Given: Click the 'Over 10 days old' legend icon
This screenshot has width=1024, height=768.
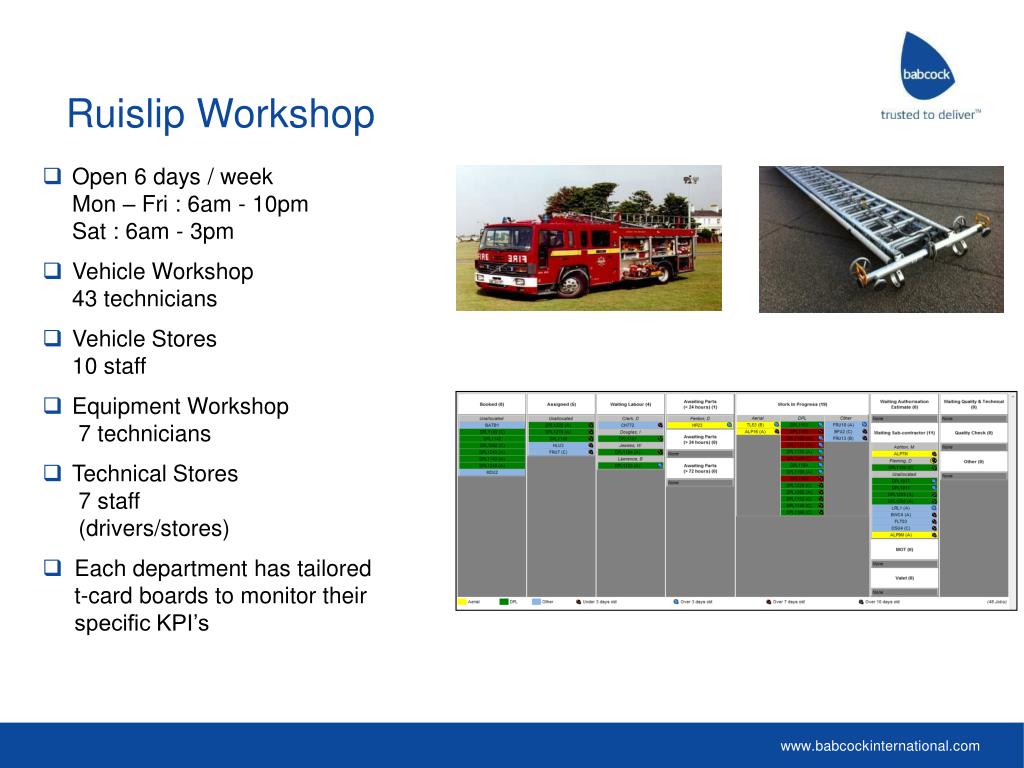Looking at the screenshot, I should click(x=861, y=601).
